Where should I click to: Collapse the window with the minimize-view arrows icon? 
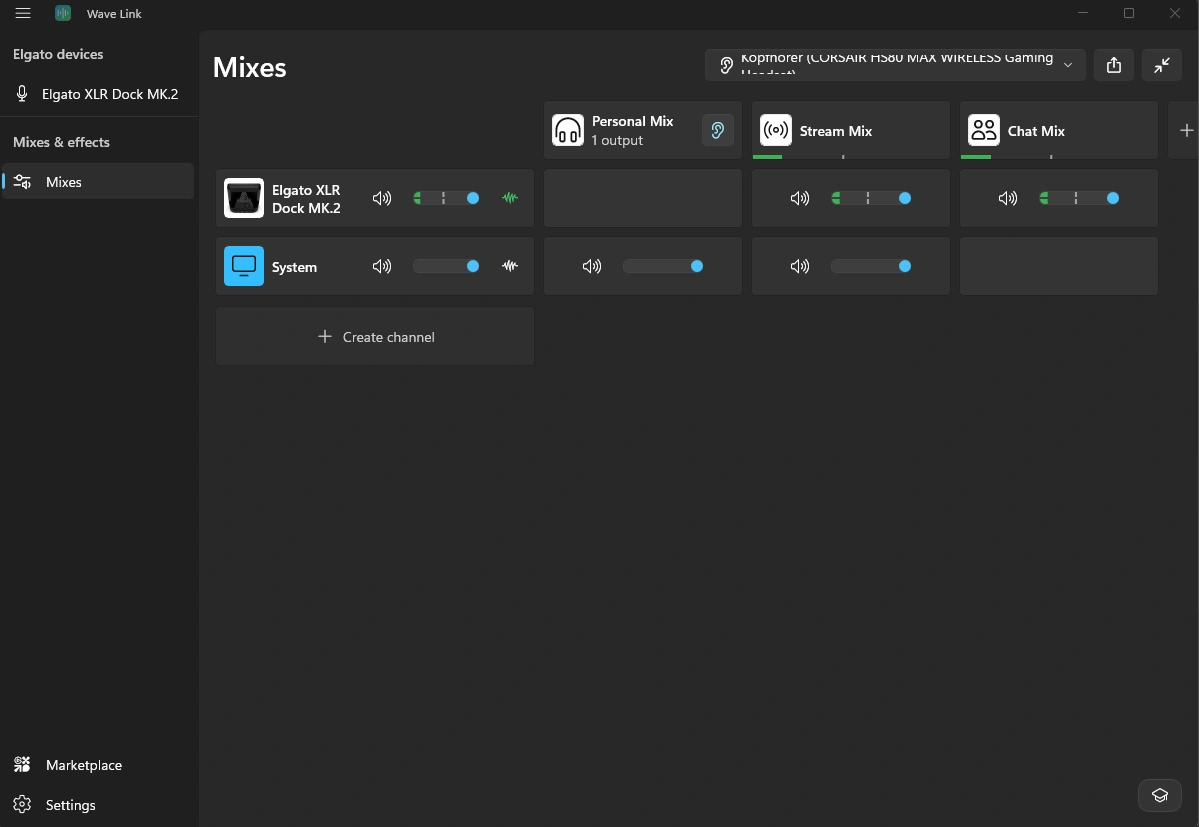(x=1162, y=66)
